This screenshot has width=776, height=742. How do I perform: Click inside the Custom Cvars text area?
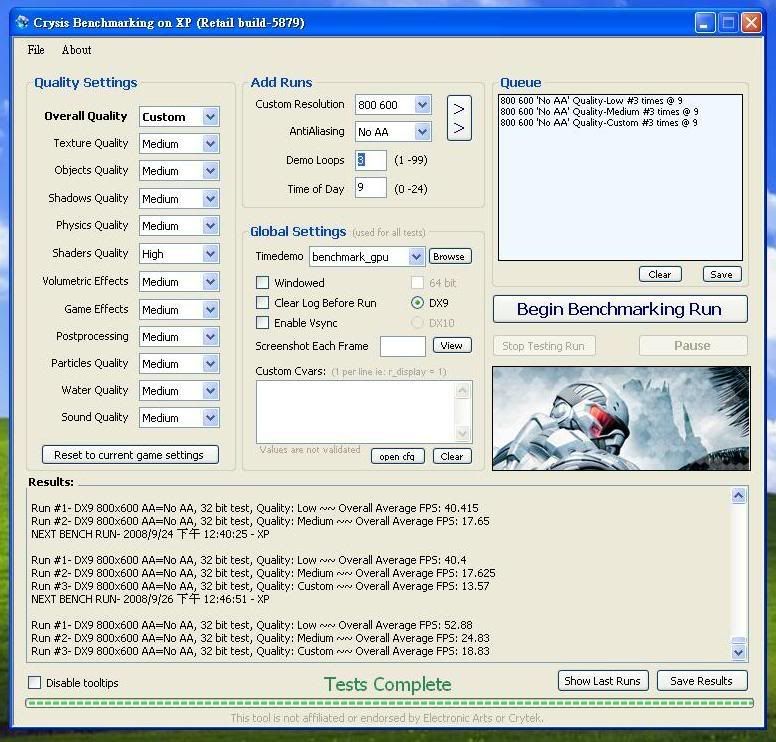pyautogui.click(x=356, y=411)
